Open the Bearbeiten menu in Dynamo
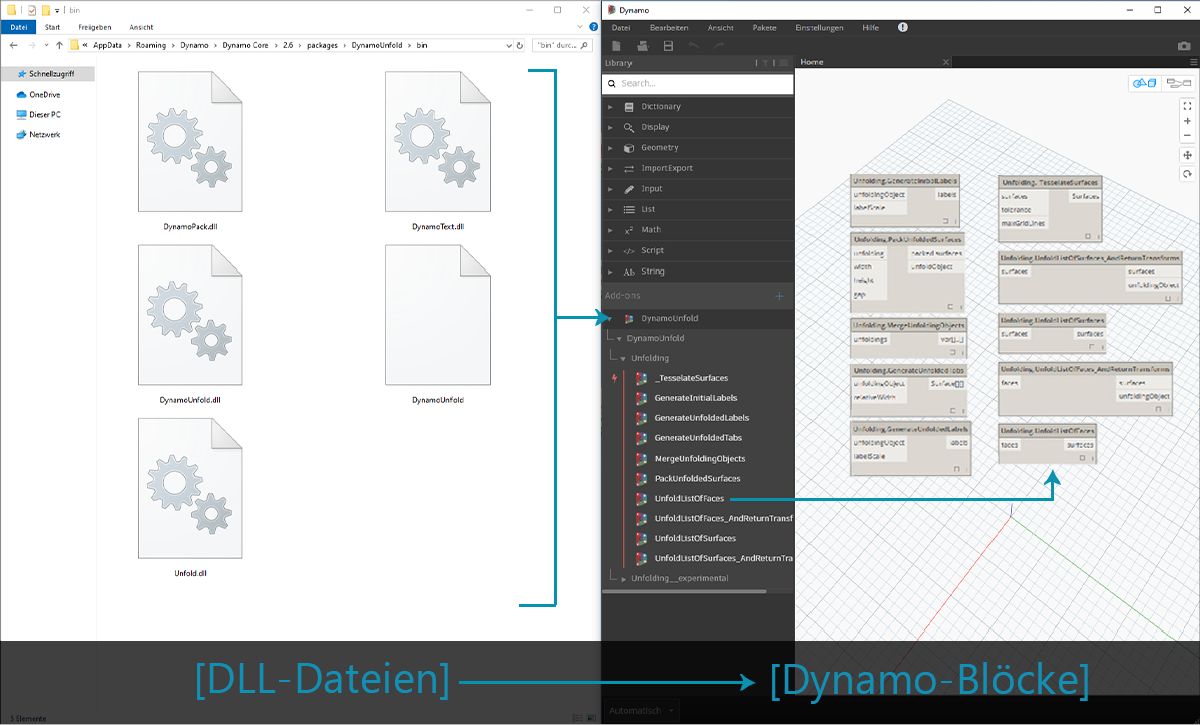 pyautogui.click(x=669, y=28)
